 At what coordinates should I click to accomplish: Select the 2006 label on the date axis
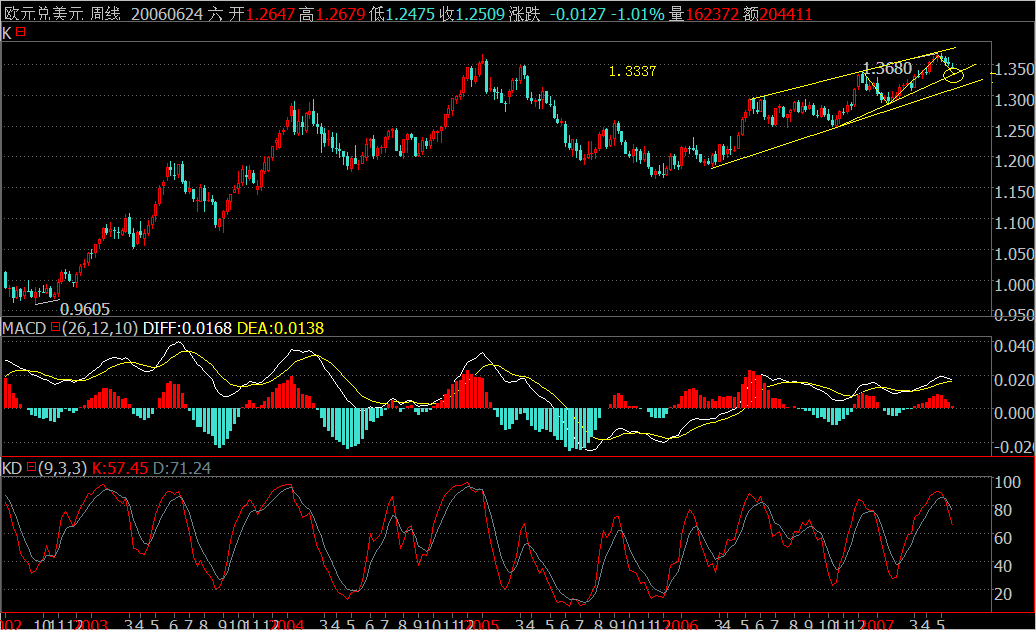pyautogui.click(x=679, y=620)
